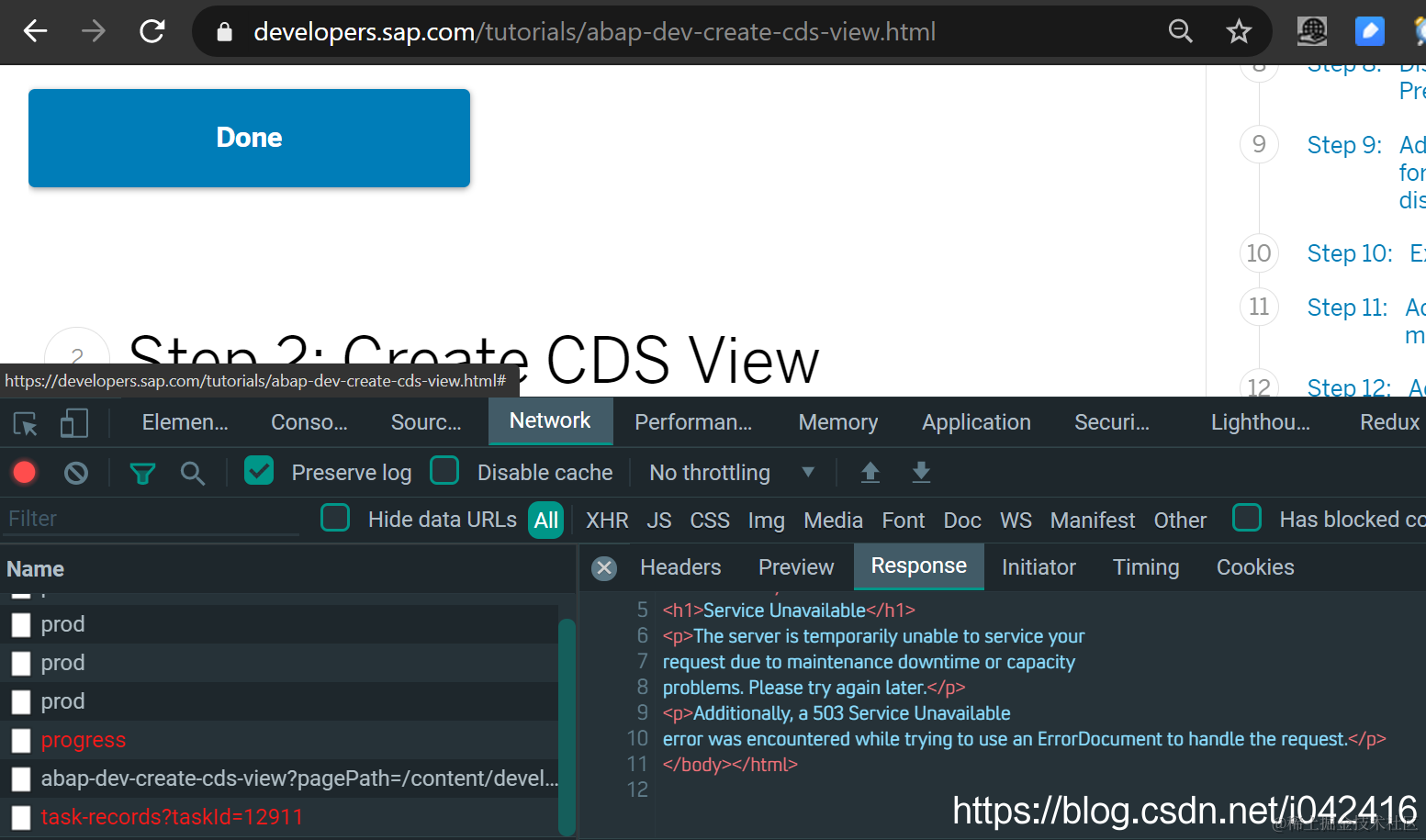The width and height of the screenshot is (1426, 840).
Task: Click the import HAR upload arrow
Action: (x=870, y=473)
